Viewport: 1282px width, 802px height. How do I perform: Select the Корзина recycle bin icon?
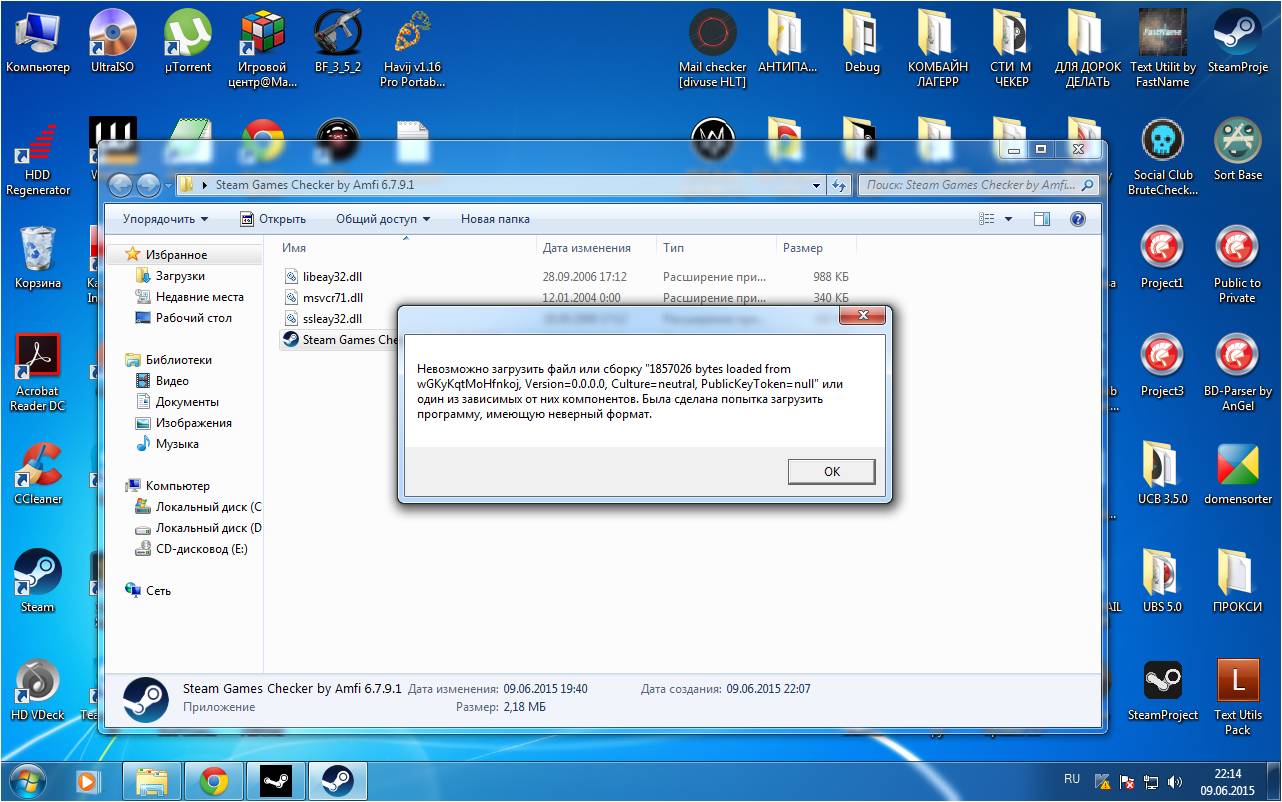[38, 257]
